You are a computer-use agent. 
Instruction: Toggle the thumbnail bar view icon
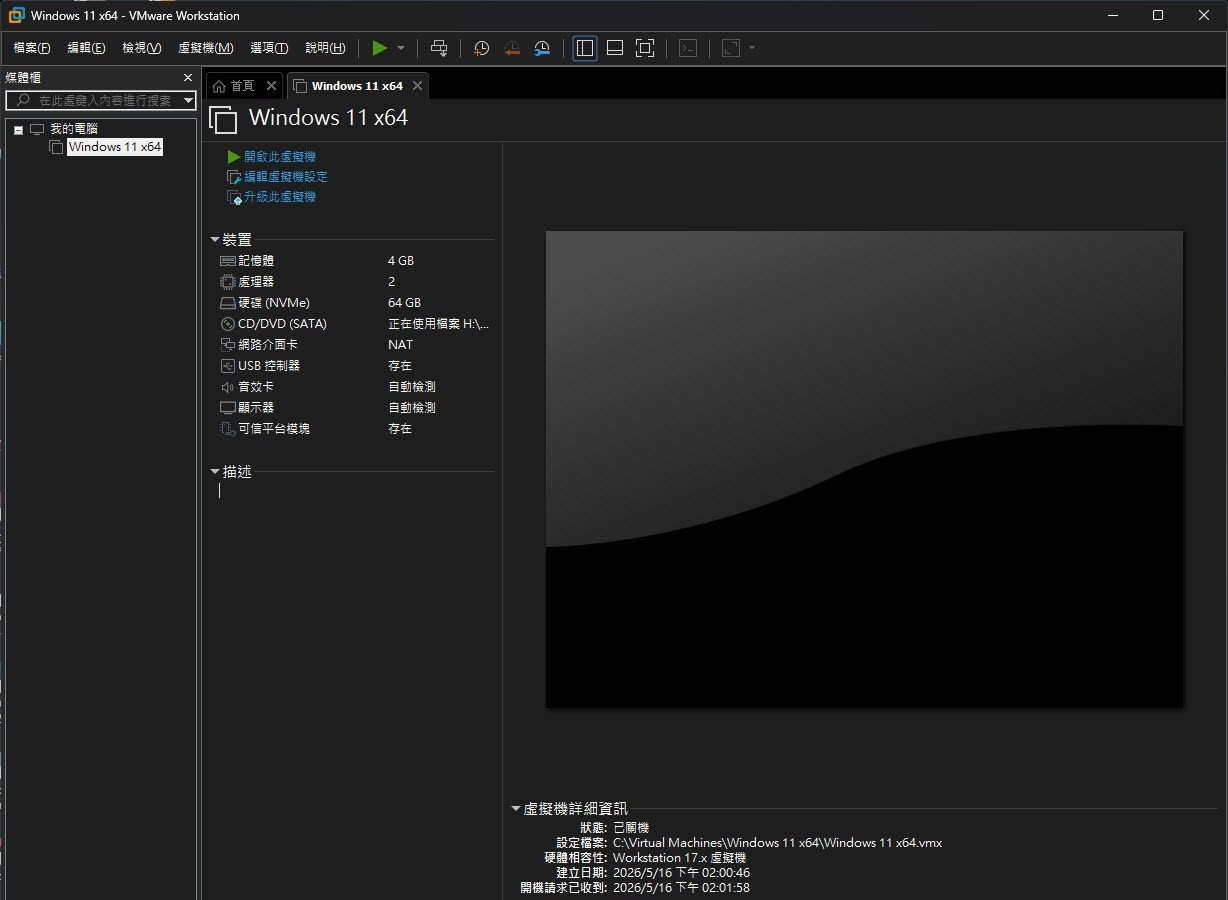click(x=615, y=48)
